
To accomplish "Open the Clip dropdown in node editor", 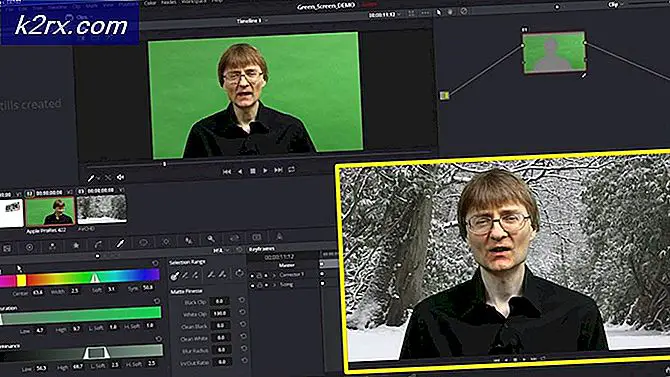I will click(616, 5).
